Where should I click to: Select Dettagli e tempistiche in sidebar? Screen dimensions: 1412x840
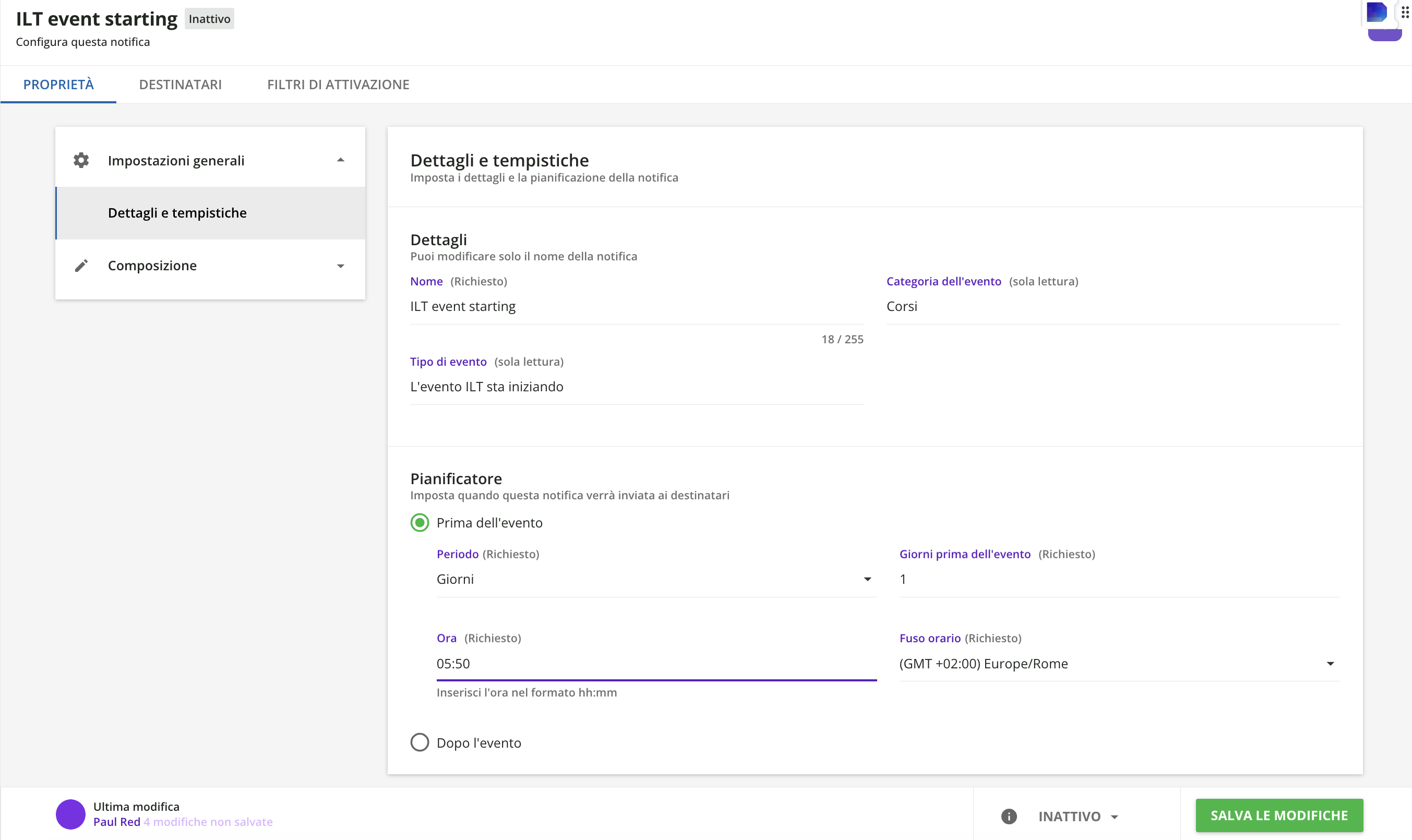point(210,213)
